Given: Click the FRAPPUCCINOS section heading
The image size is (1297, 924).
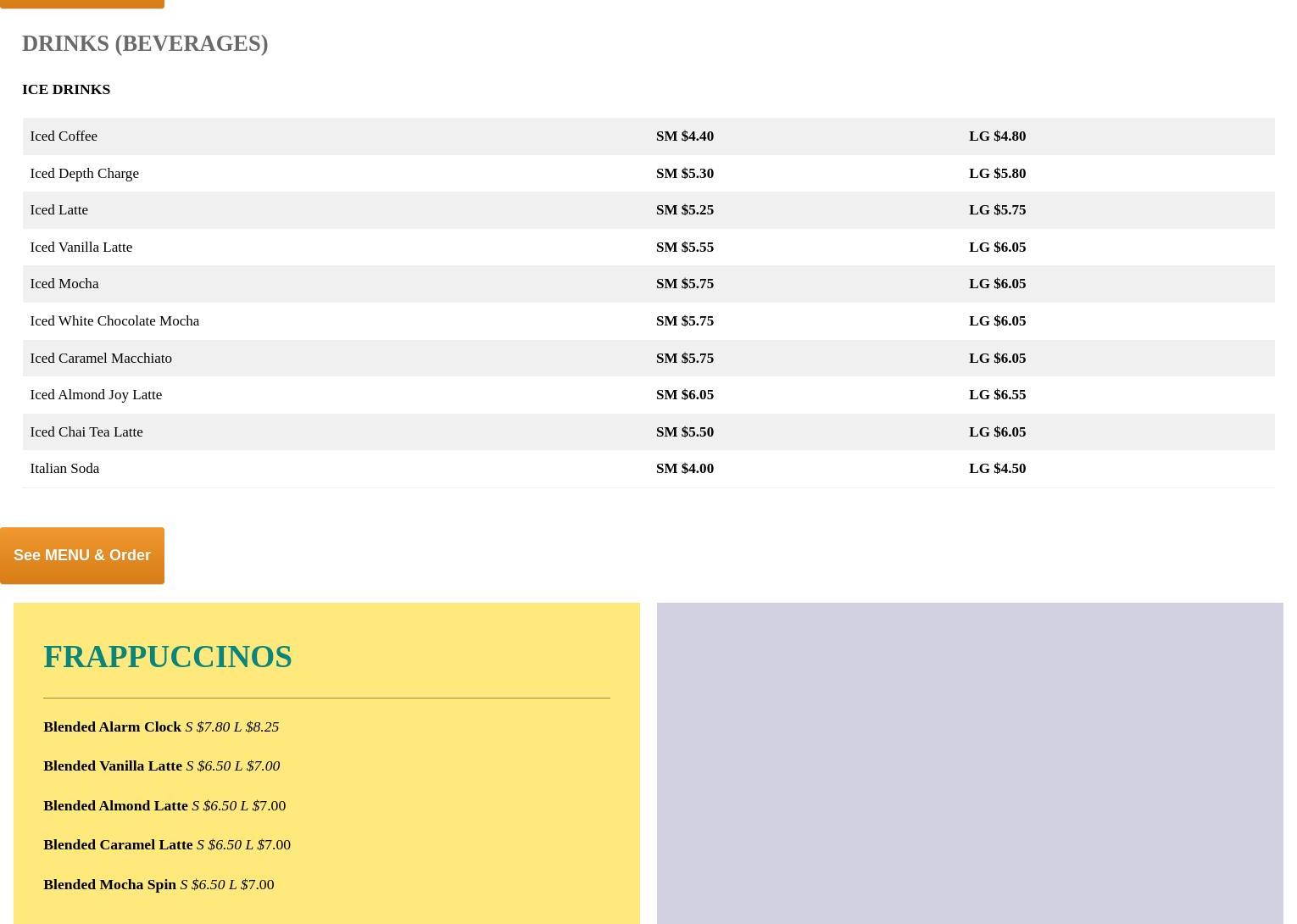Looking at the screenshot, I should pos(168,657).
